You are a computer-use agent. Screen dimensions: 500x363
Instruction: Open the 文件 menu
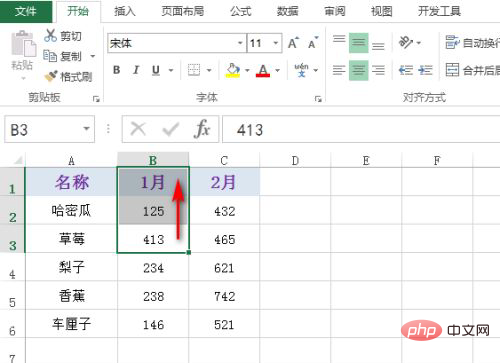[x=26, y=11]
